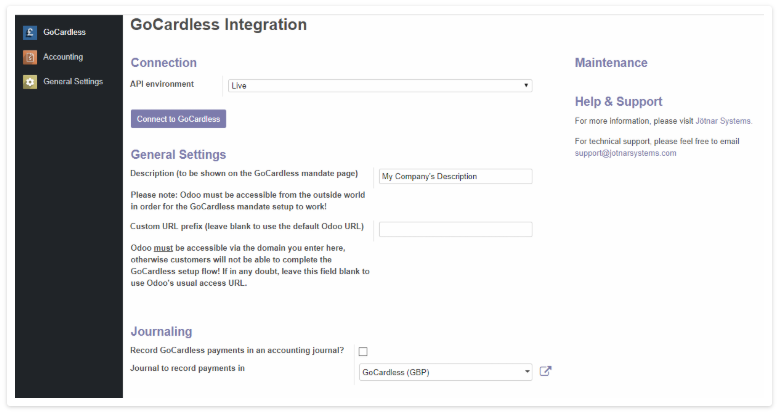Click the arrow on the Live environment selector
The image size is (778, 412).
(x=526, y=85)
